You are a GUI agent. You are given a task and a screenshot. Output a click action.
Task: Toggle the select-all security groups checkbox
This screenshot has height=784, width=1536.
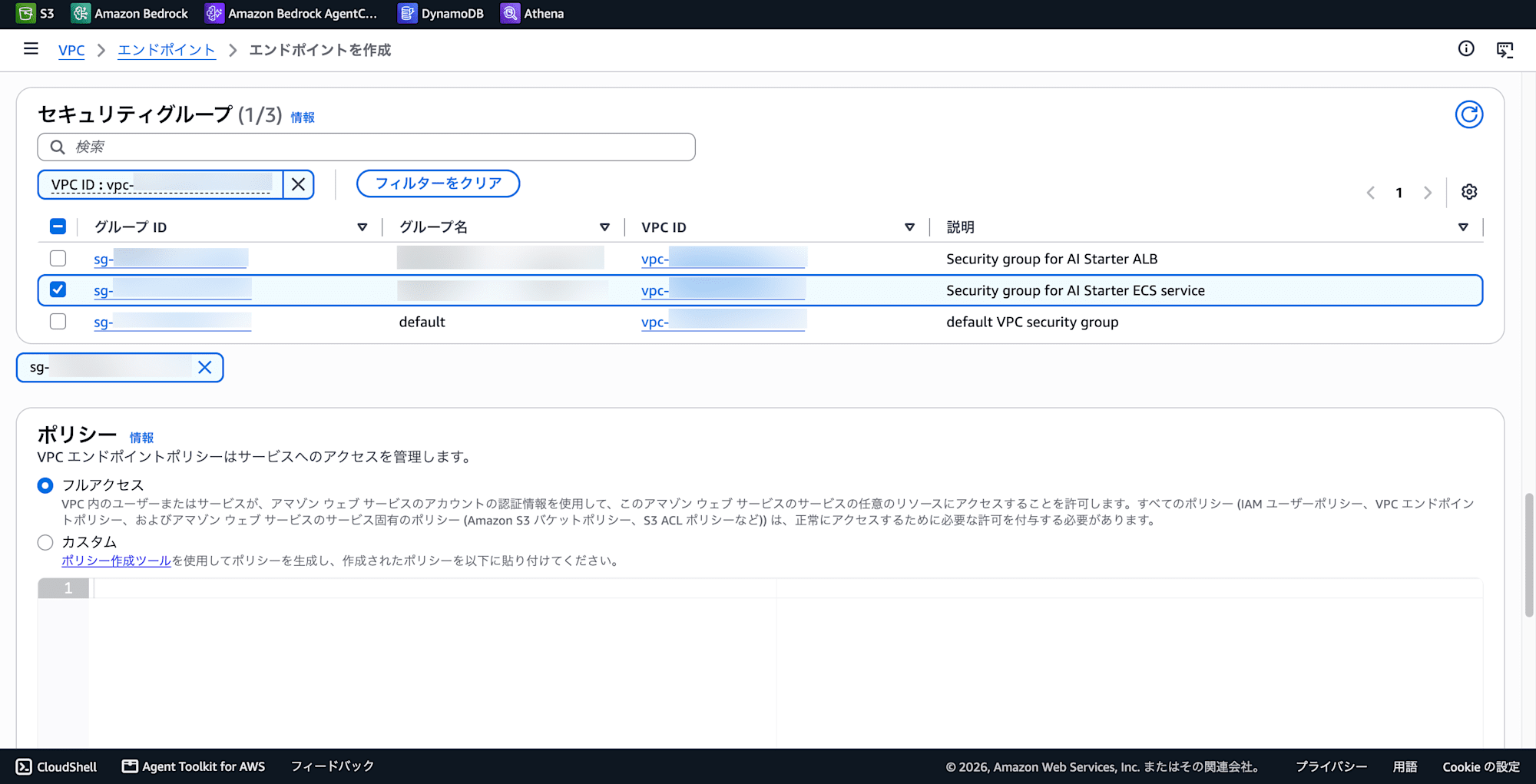click(x=58, y=227)
